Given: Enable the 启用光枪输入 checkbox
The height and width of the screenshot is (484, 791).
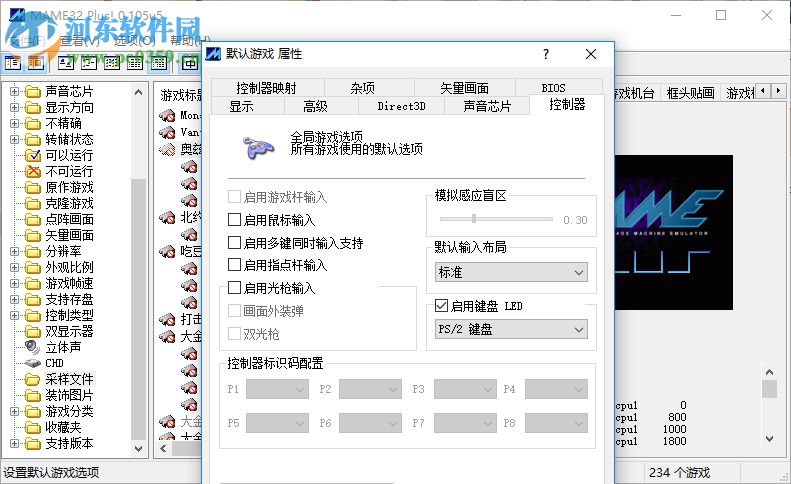Looking at the screenshot, I should (234, 288).
